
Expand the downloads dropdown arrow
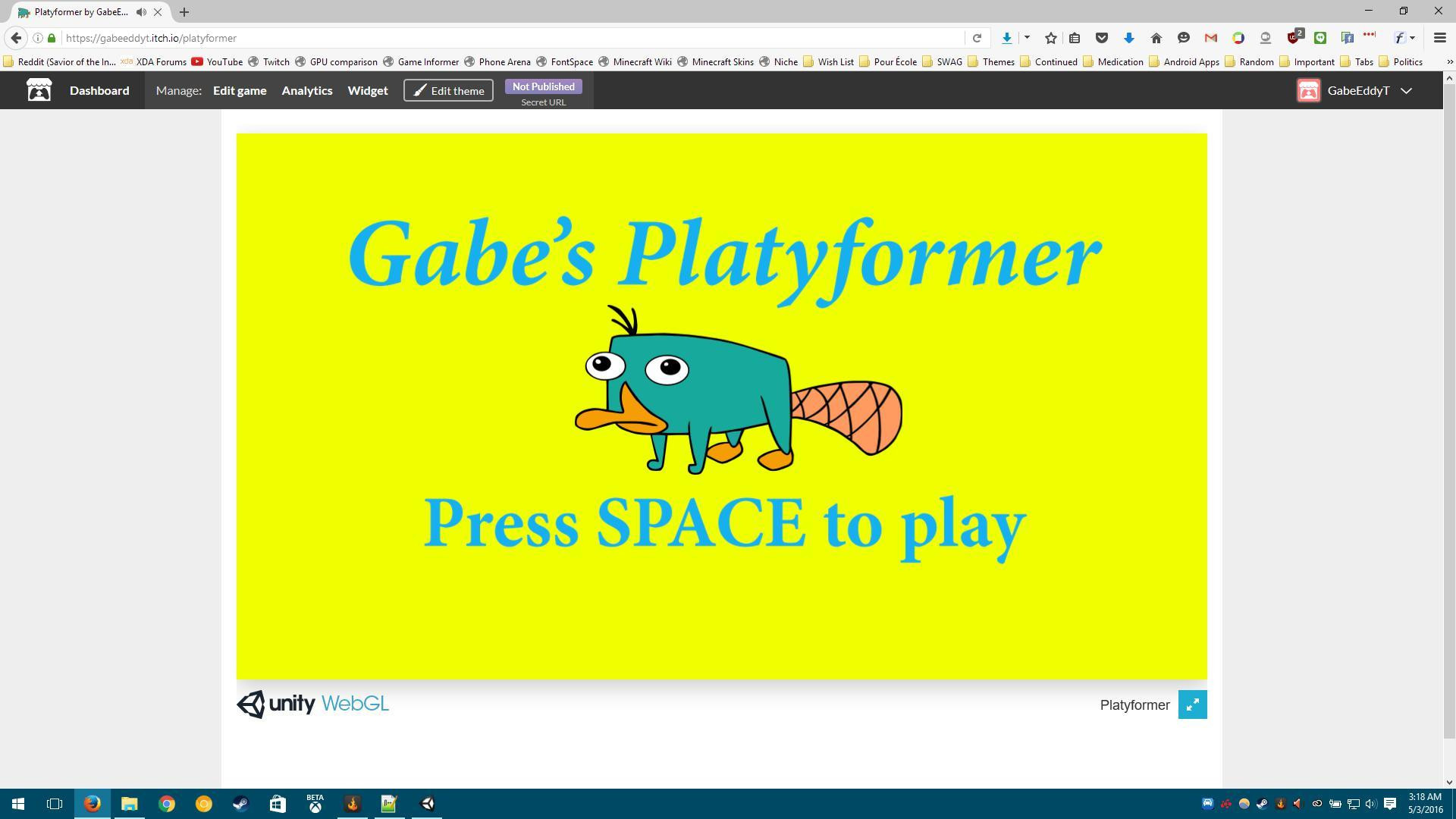pos(1027,38)
